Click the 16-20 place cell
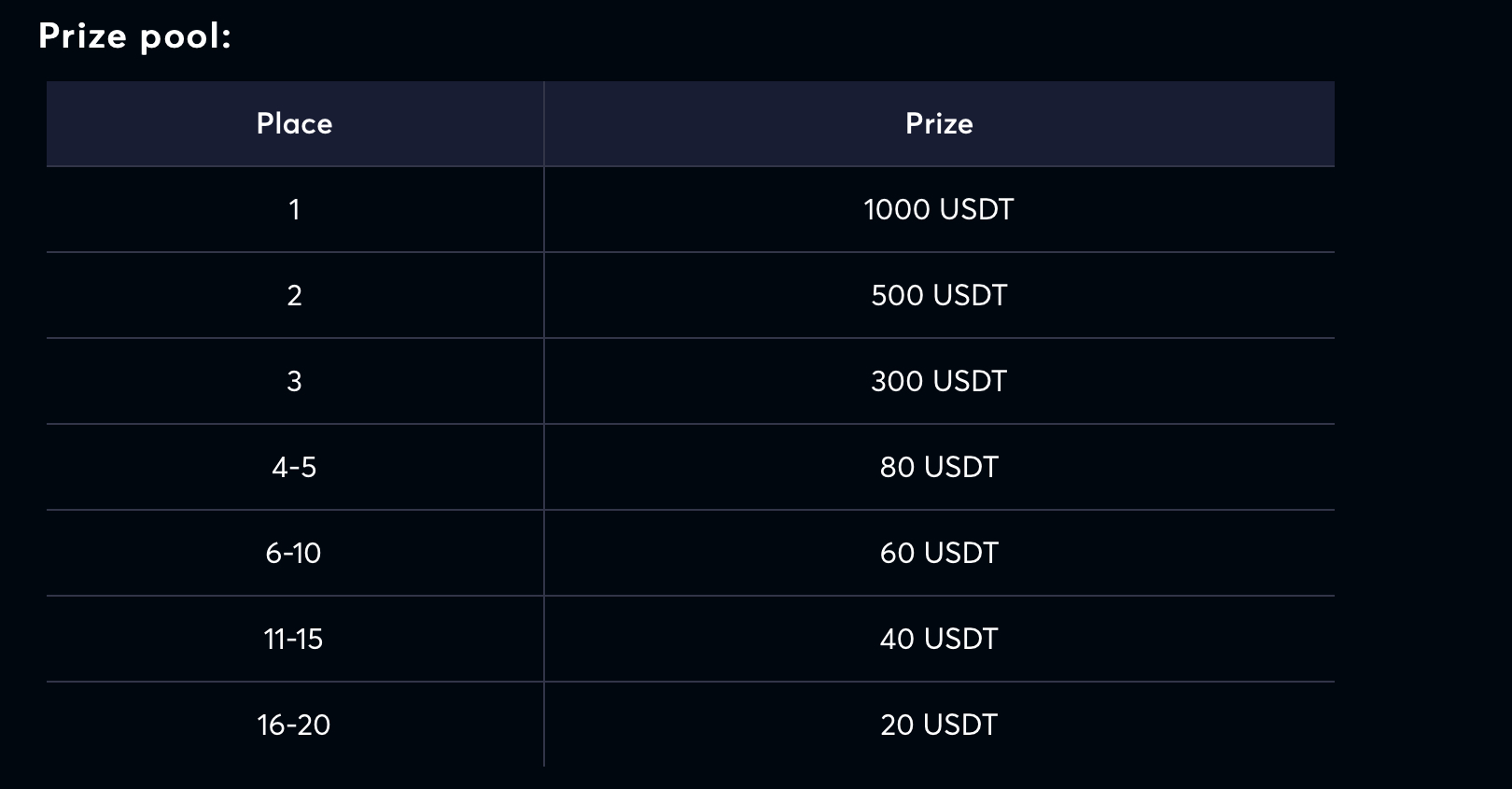Viewport: 1512px width, 789px height. [x=295, y=726]
